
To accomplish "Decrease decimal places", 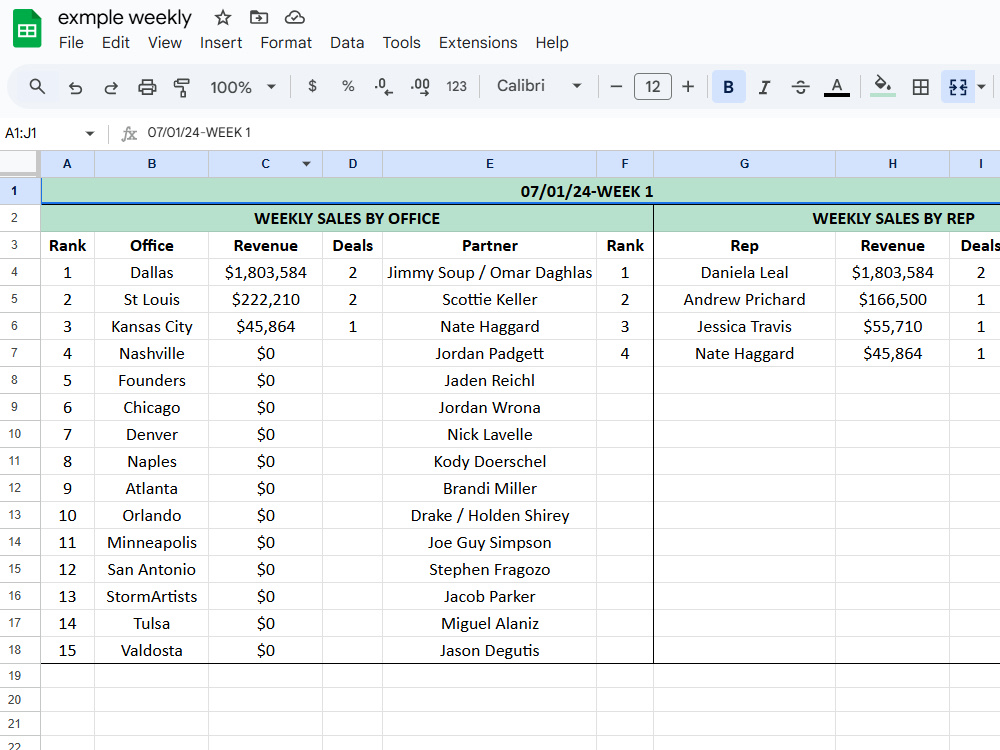I will pos(383,86).
